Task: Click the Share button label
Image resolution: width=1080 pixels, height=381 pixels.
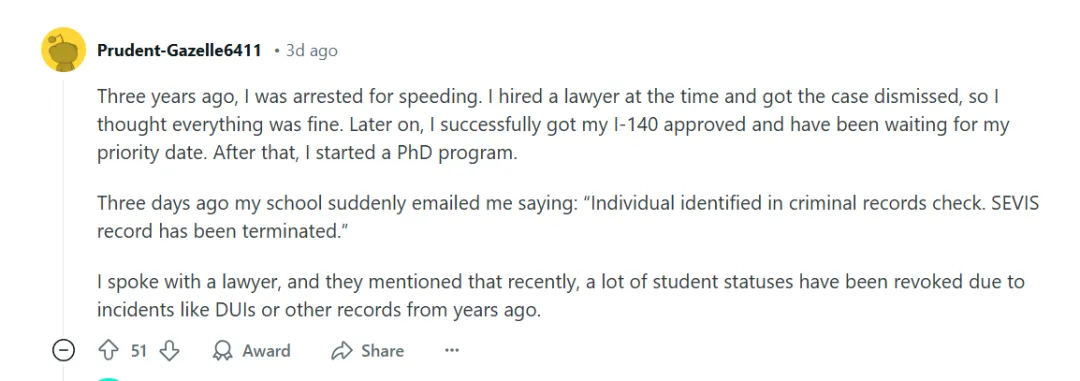Action: tap(382, 351)
